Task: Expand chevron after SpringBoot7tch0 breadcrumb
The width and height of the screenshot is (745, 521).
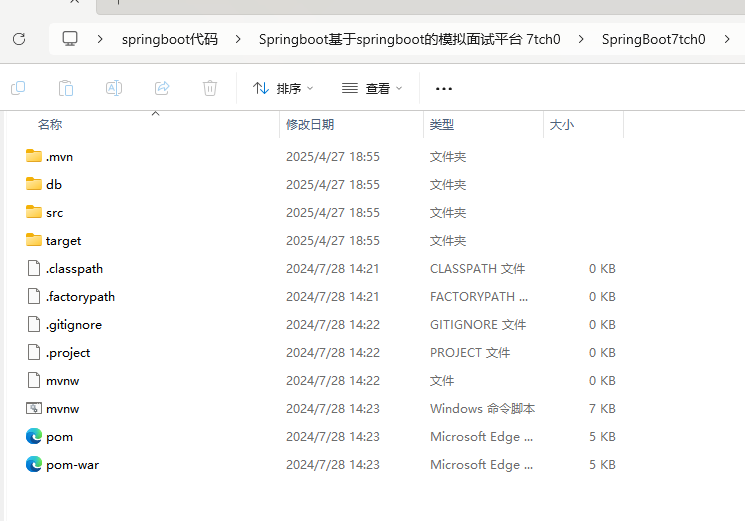Action: pyautogui.click(x=727, y=39)
